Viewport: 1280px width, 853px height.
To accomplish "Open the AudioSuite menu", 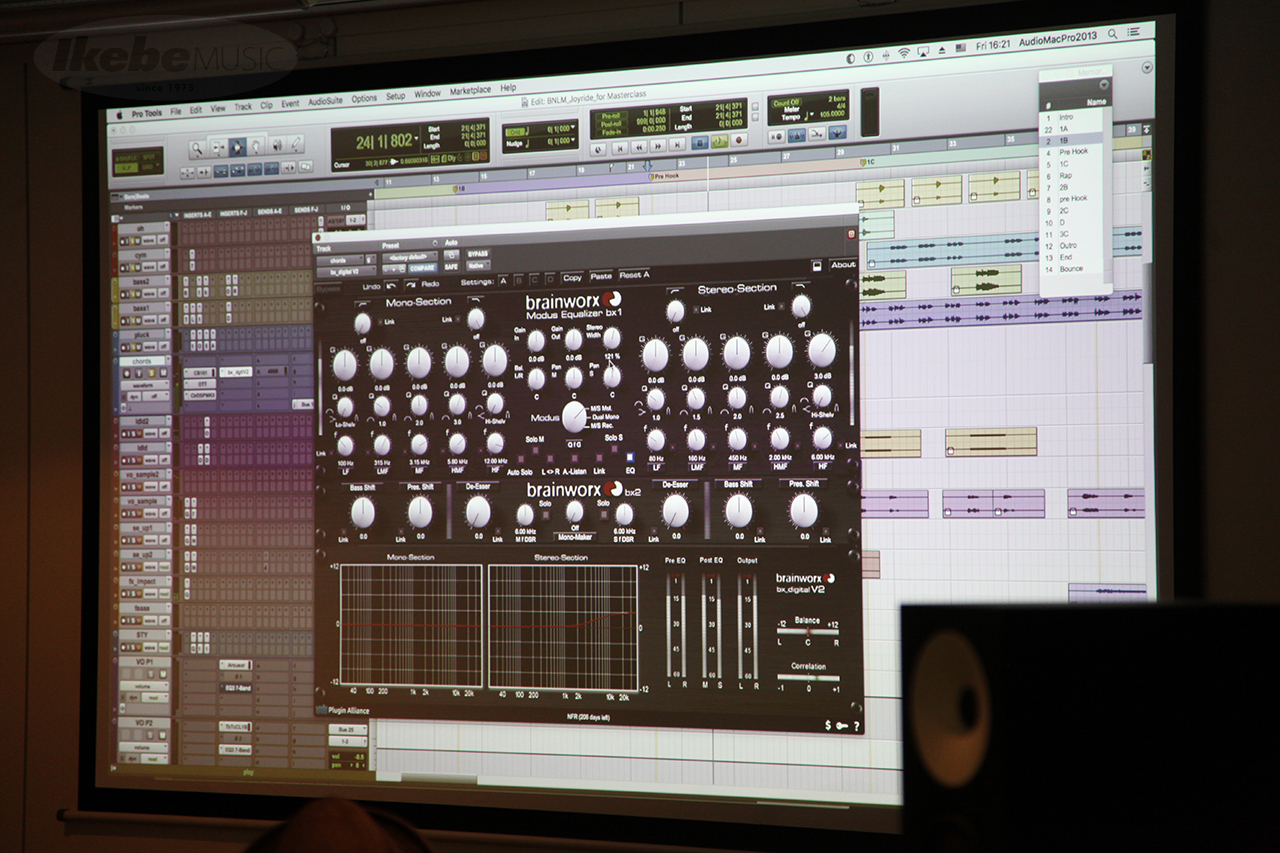I will pos(325,100).
